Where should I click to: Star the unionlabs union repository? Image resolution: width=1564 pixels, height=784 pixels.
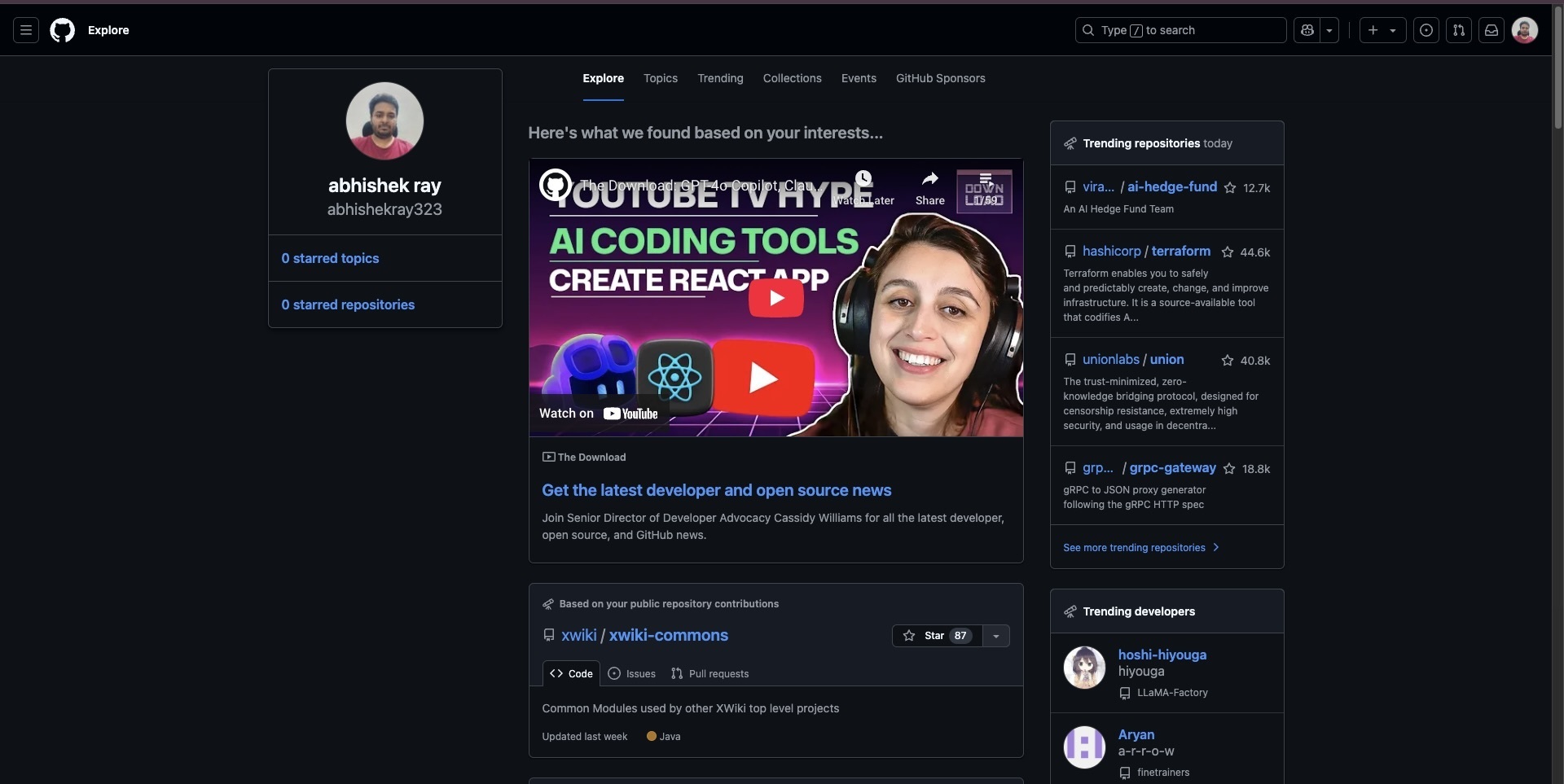coord(1228,361)
